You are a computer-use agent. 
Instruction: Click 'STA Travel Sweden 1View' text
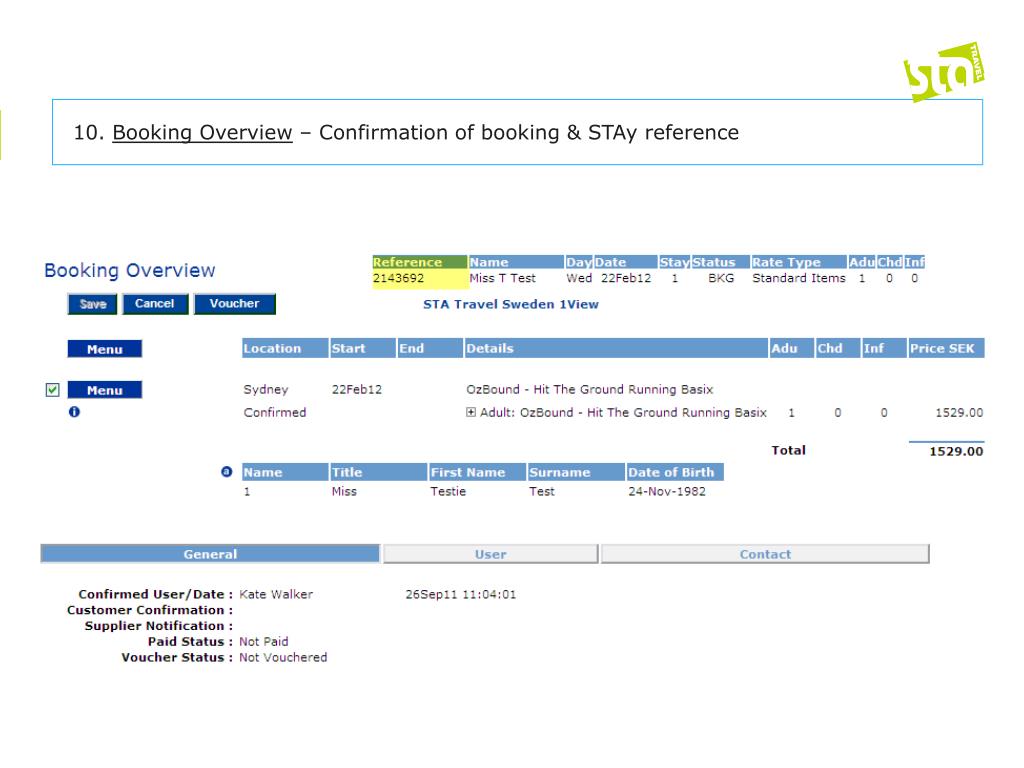(511, 304)
